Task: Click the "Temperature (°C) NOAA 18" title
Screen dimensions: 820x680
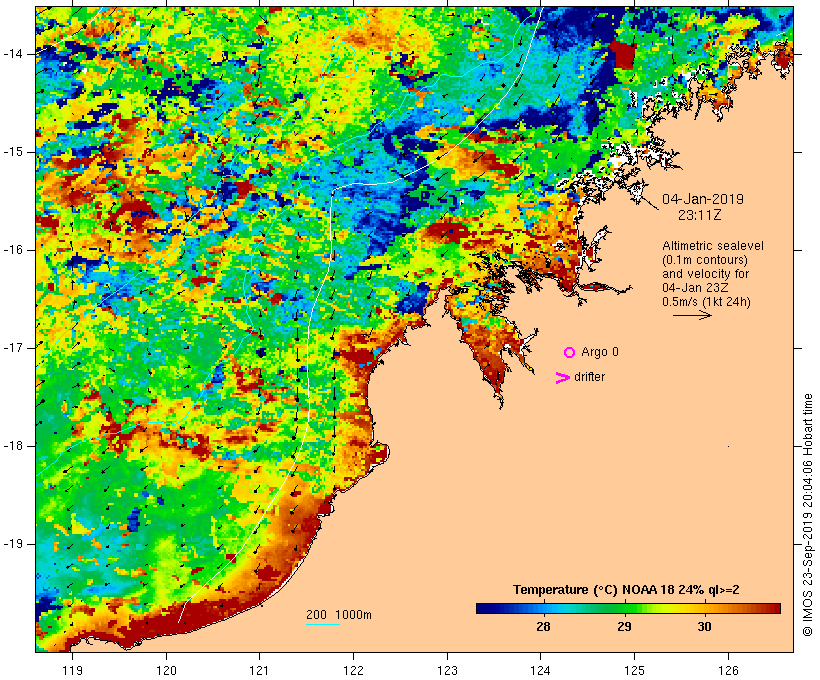Action: [594, 590]
